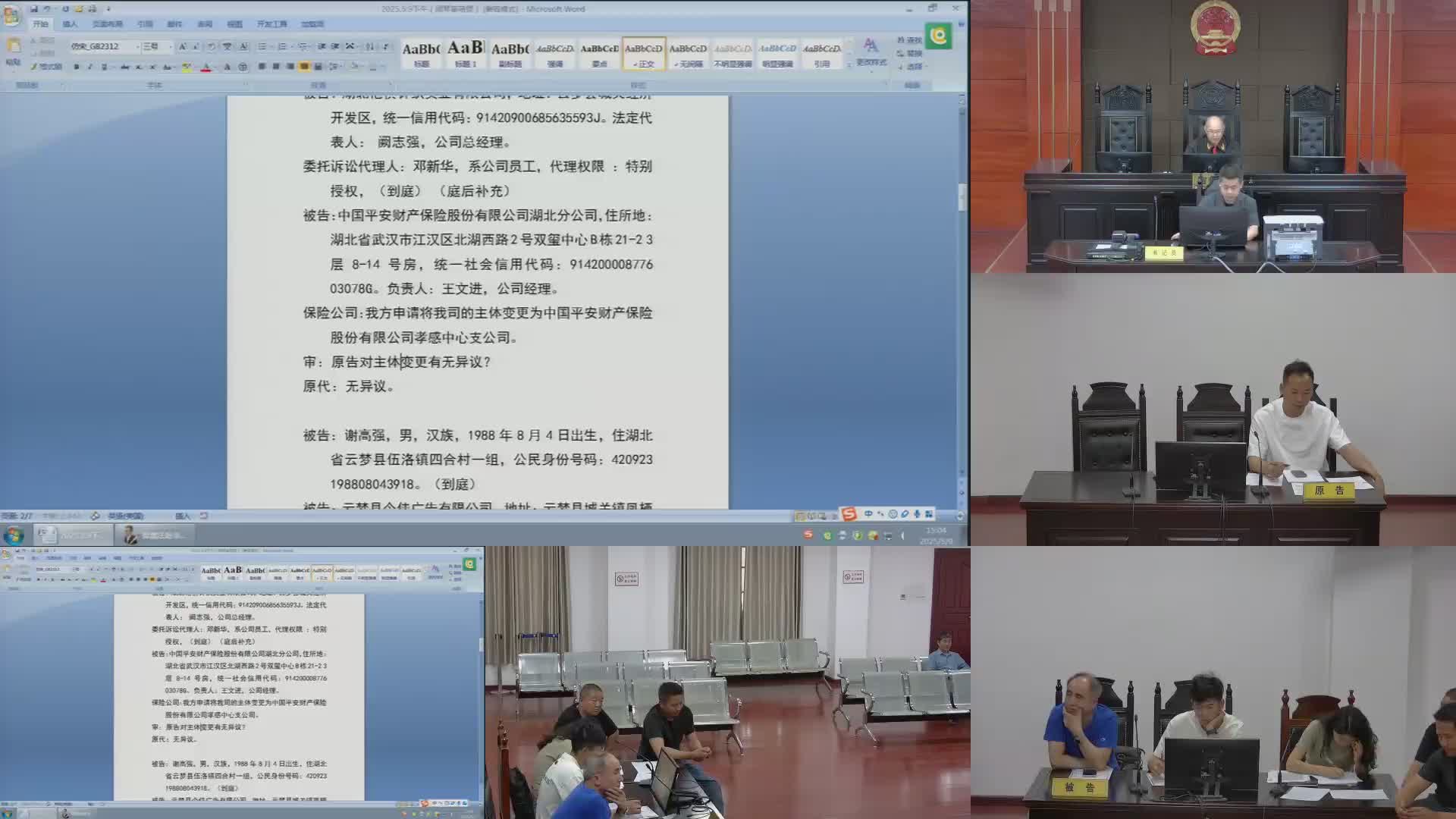
Task: Open the Line Spacing dropdown
Action: tap(334, 67)
